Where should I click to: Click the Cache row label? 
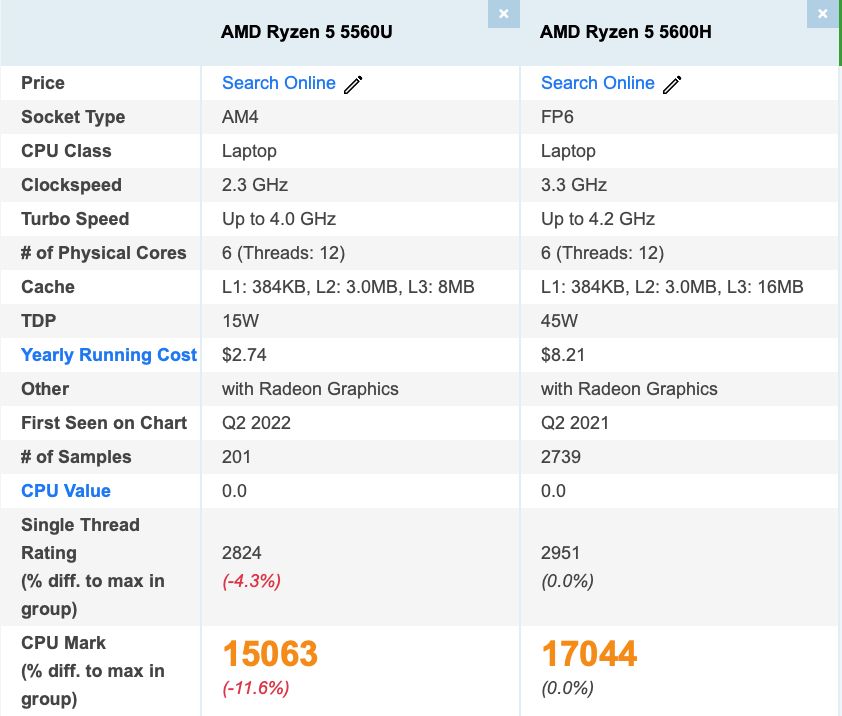click(x=48, y=287)
